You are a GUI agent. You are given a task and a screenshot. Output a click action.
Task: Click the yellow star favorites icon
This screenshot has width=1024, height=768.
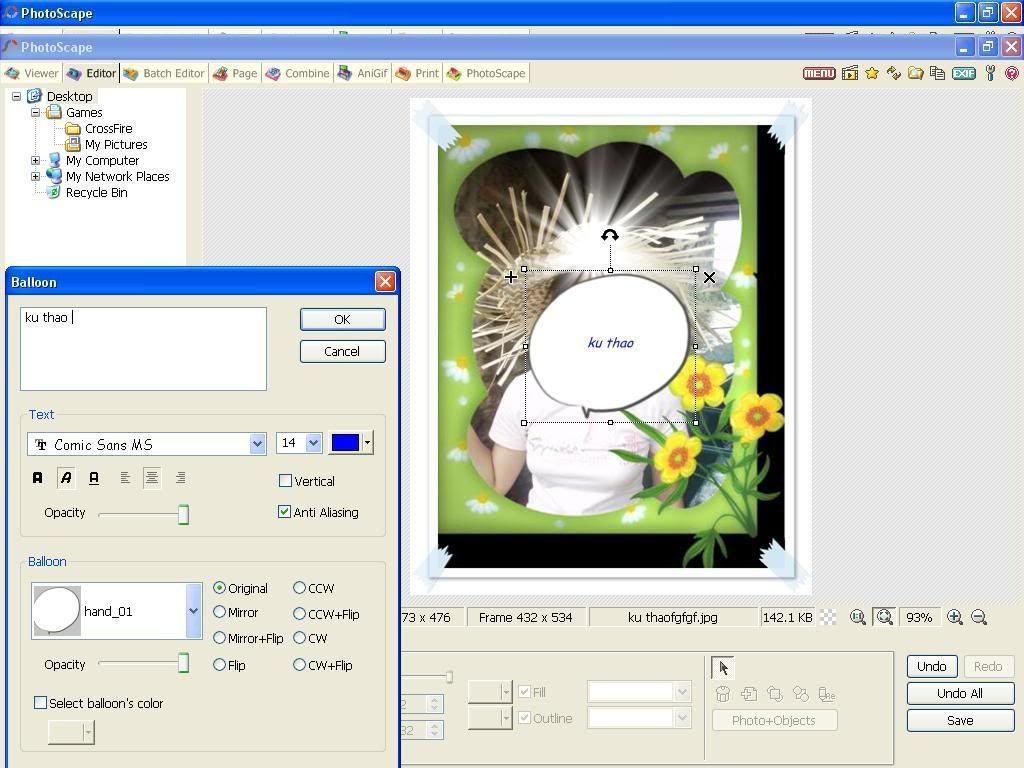point(872,73)
